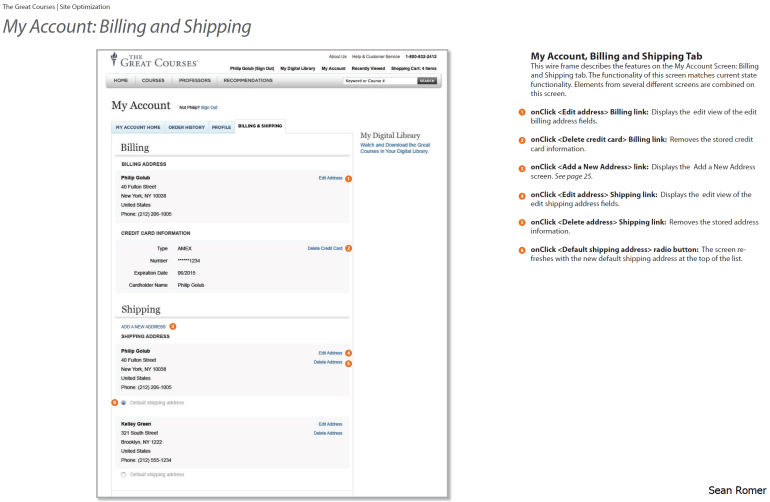
Task: Go to the My Account Home tab
Action: [x=137, y=128]
